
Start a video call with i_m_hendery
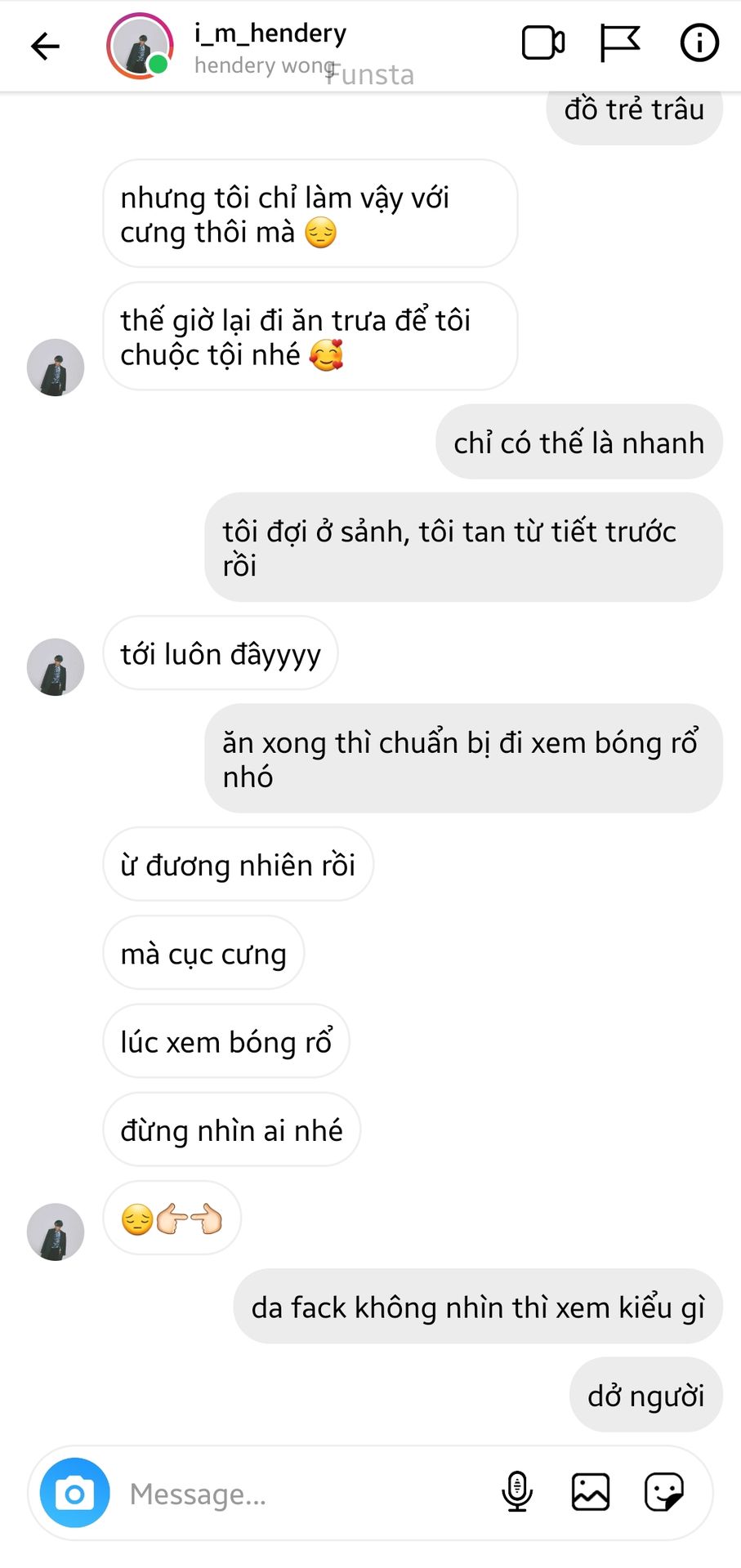pos(543,44)
